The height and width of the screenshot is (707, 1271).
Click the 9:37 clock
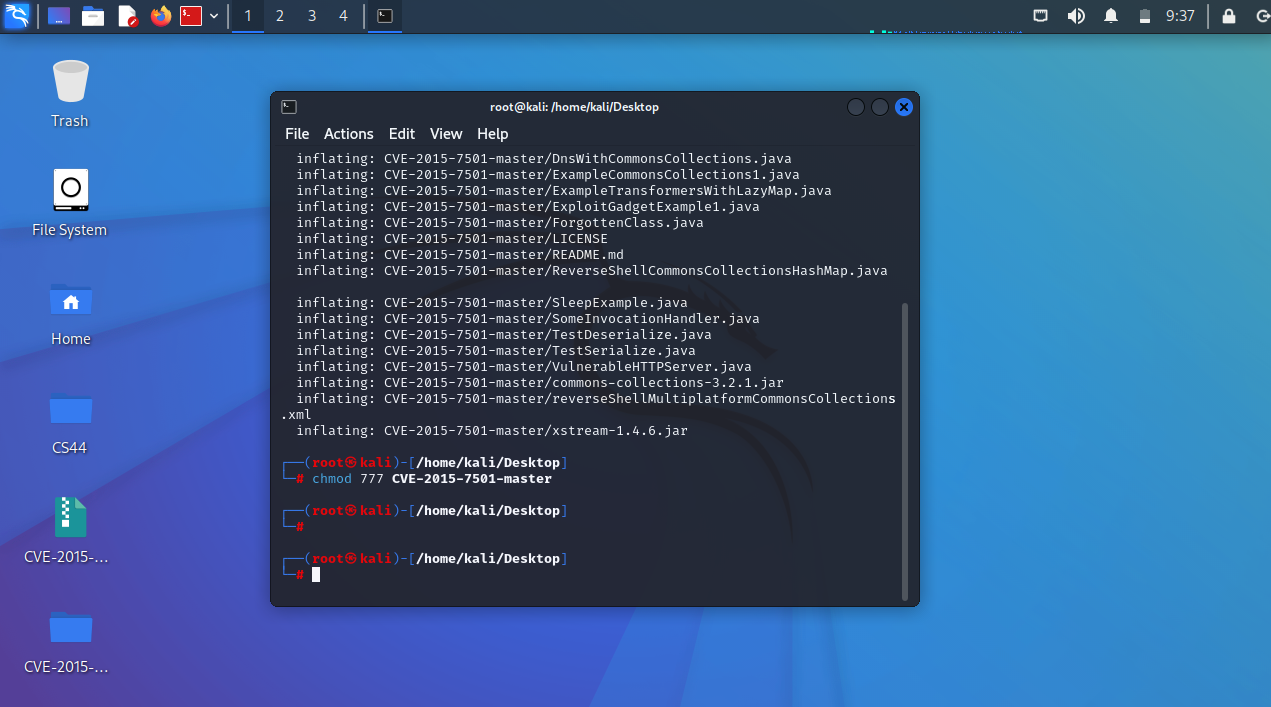pos(1180,16)
